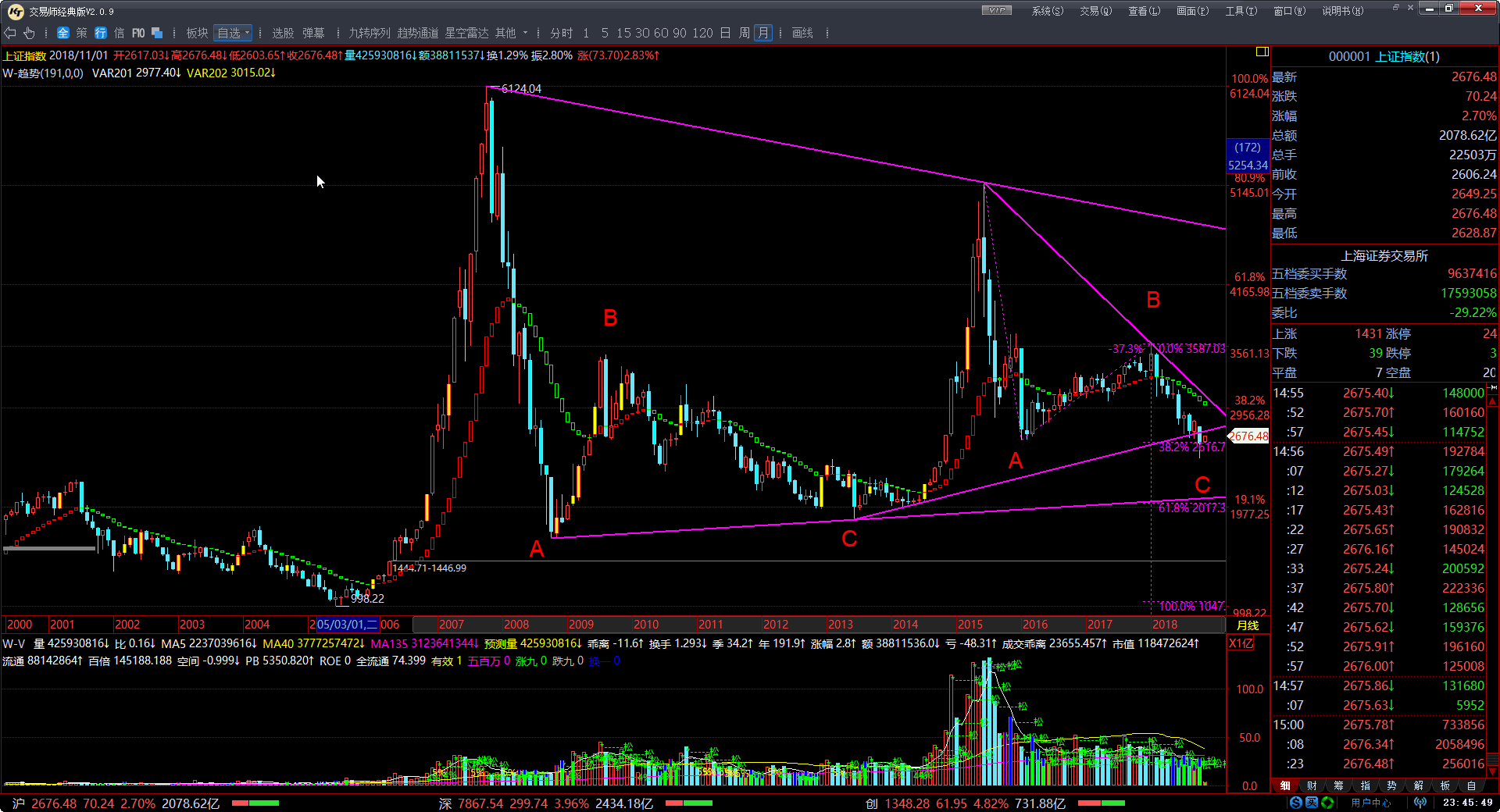Image resolution: width=1500 pixels, height=812 pixels.
Task: Click the X1亿 volume unit box
Action: [x=1241, y=643]
